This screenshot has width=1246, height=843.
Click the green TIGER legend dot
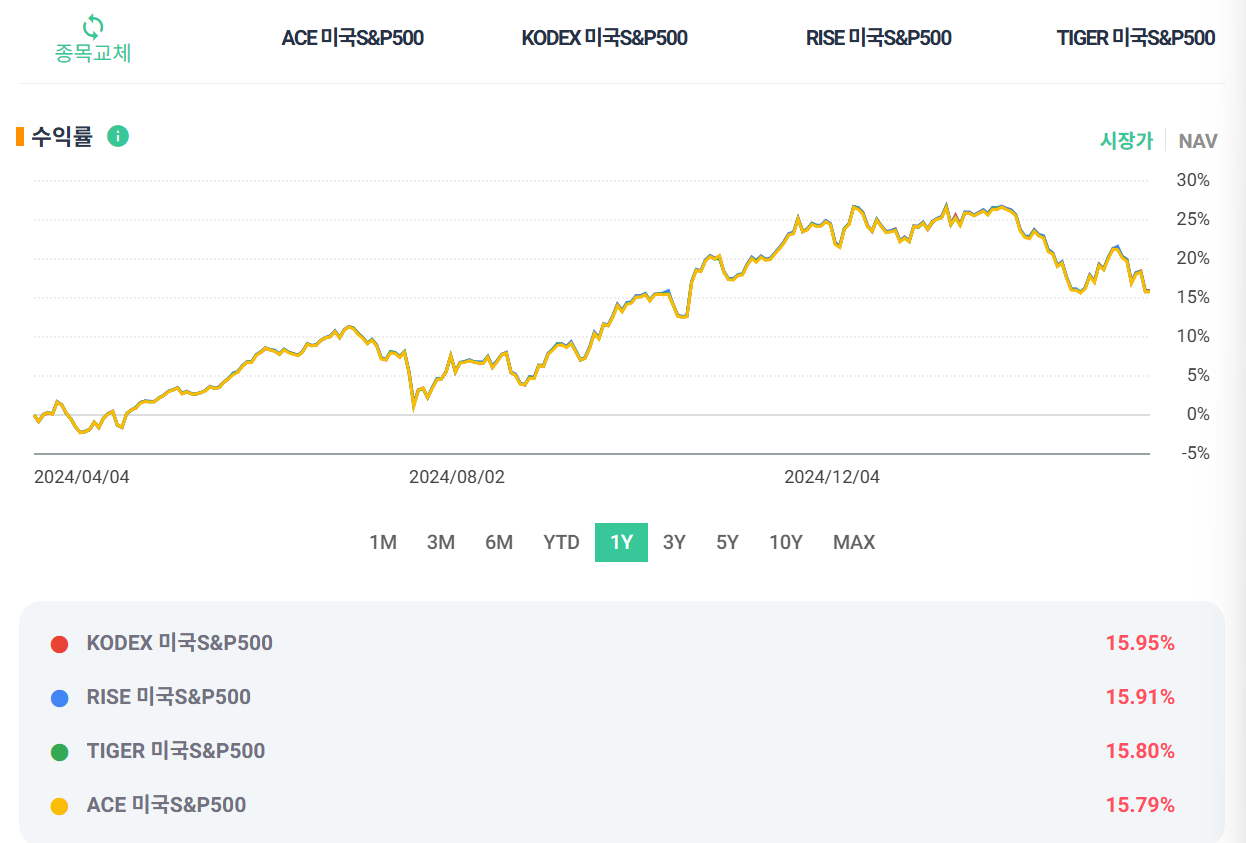click(x=59, y=752)
